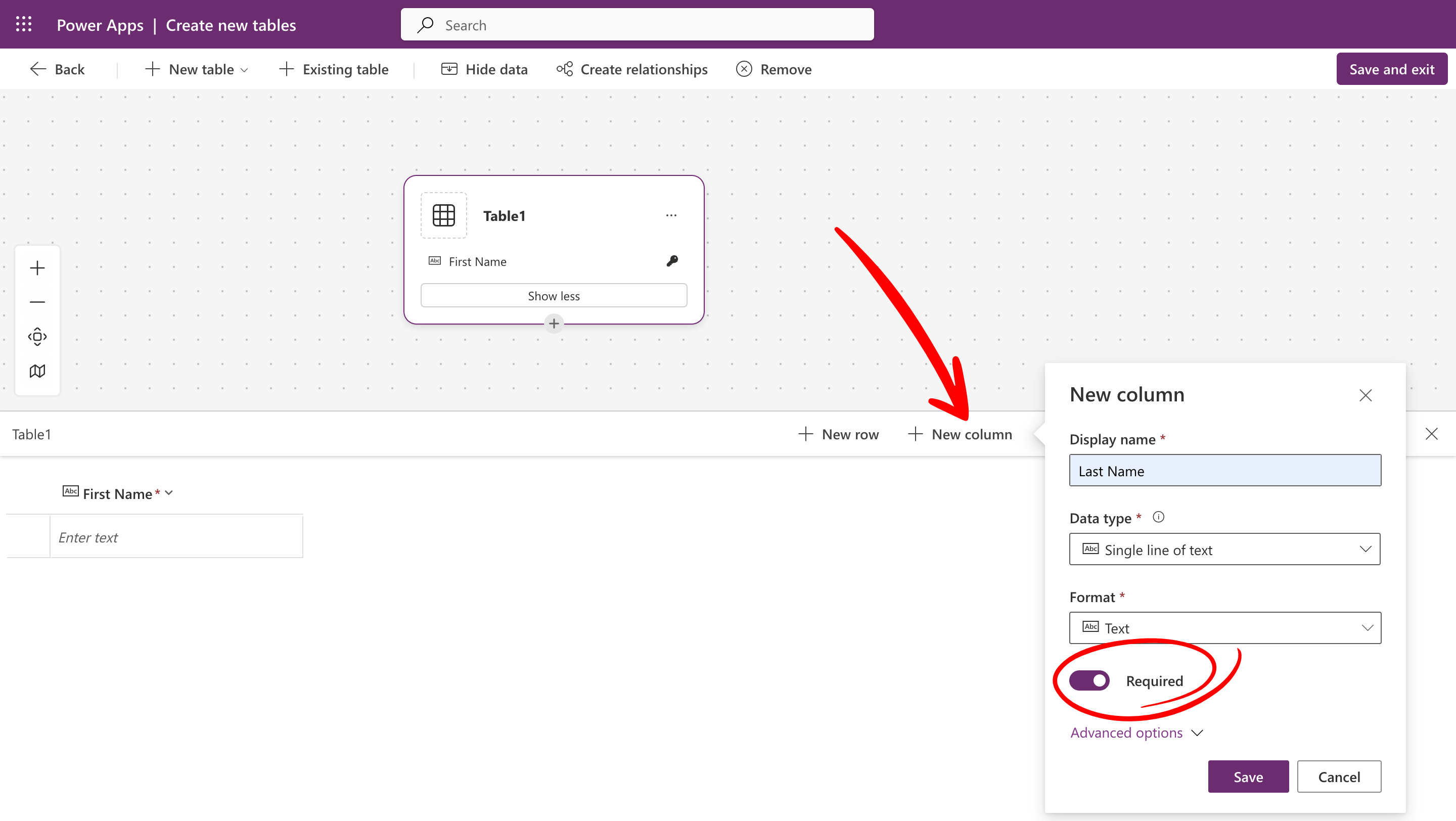The width and height of the screenshot is (1456, 821).
Task: Click the canvas zoom in plus icon
Action: click(37, 268)
